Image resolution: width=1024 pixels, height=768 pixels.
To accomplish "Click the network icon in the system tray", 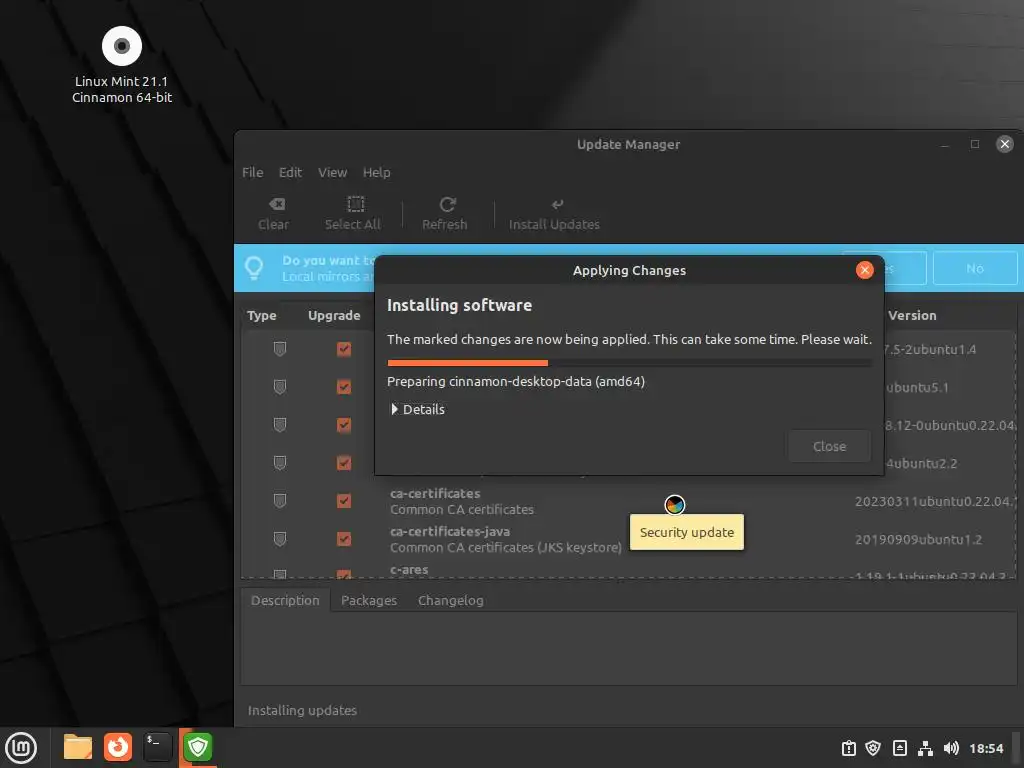I will pyautogui.click(x=925, y=748).
